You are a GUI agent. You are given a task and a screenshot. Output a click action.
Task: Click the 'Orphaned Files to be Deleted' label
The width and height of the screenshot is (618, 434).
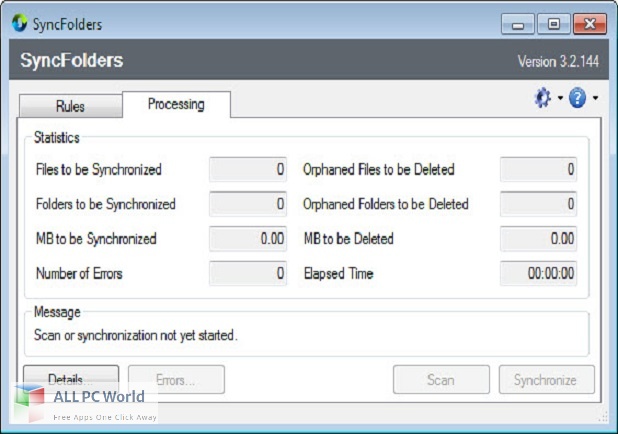click(378, 170)
